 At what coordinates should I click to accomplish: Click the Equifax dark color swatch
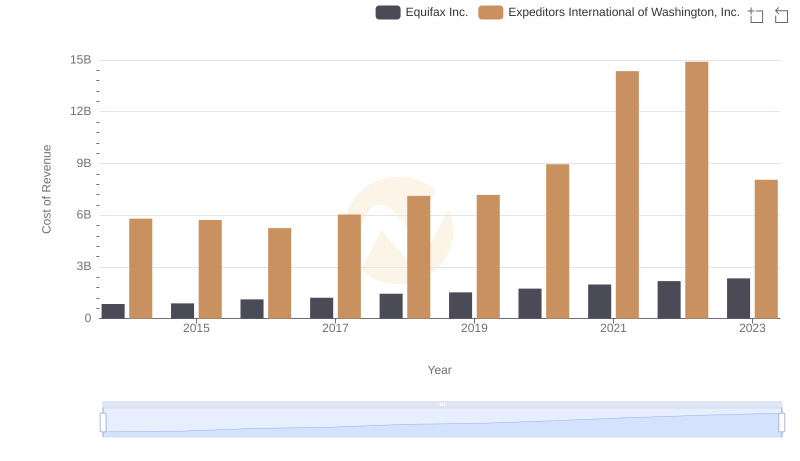(x=388, y=12)
